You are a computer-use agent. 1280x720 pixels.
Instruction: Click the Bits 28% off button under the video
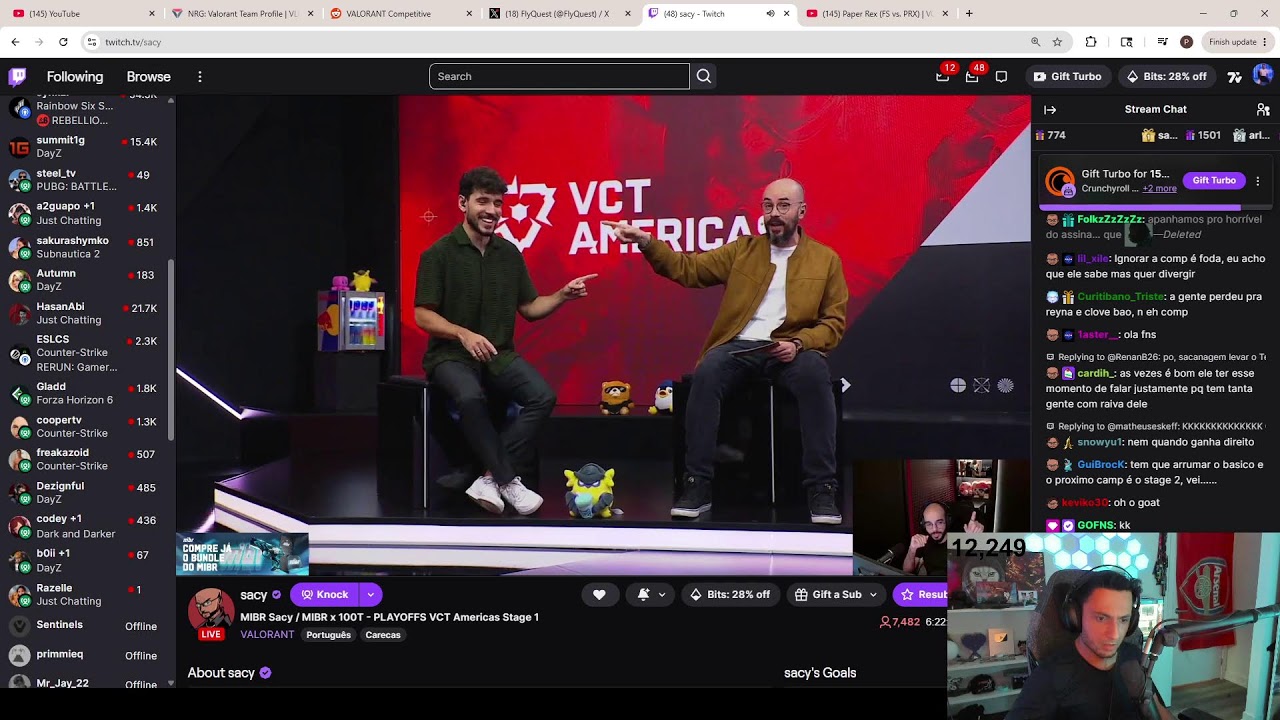731,594
